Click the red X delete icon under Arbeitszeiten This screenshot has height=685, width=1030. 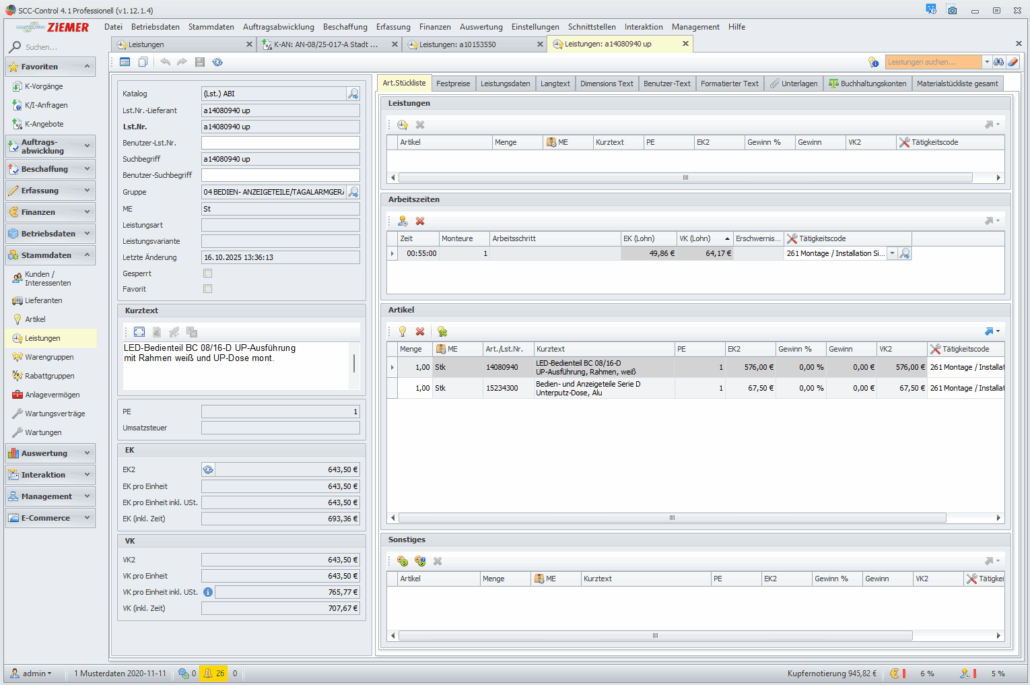tap(420, 220)
